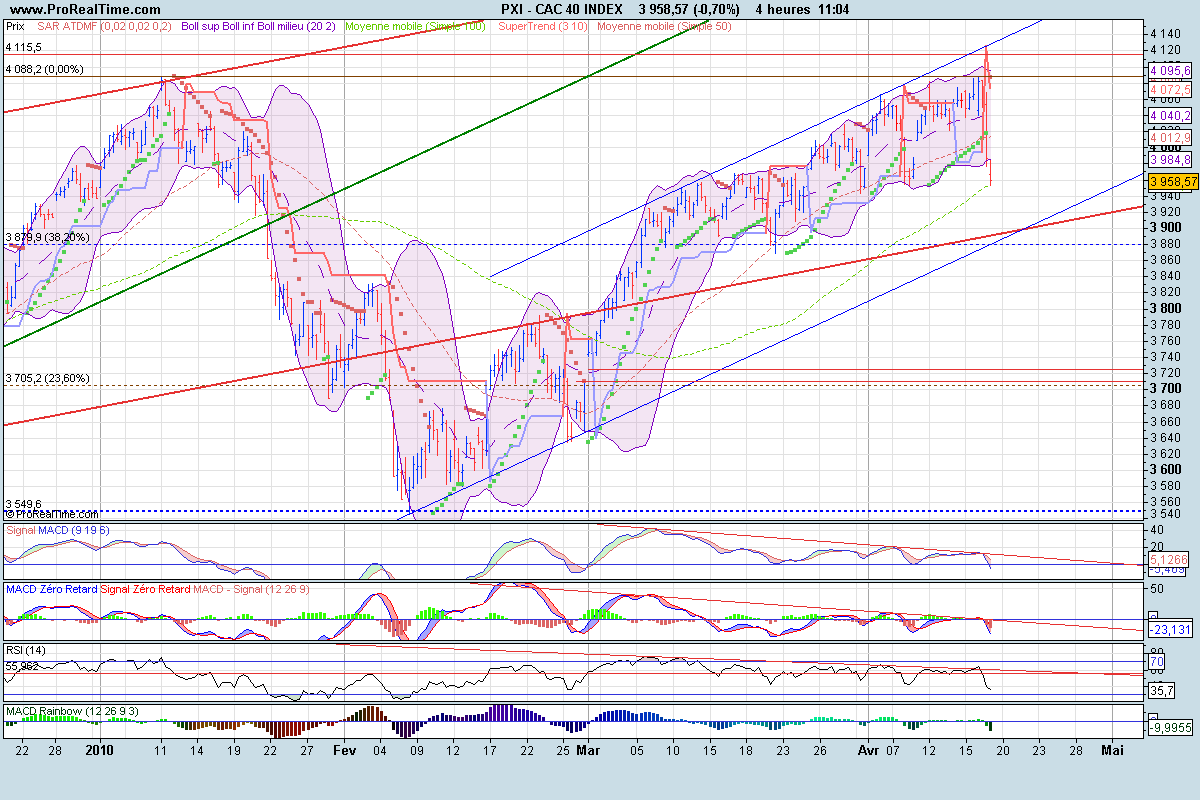Image resolution: width=1200 pixels, height=800 pixels.
Task: Click the 07 date marker on time axis
Action: [x=892, y=748]
